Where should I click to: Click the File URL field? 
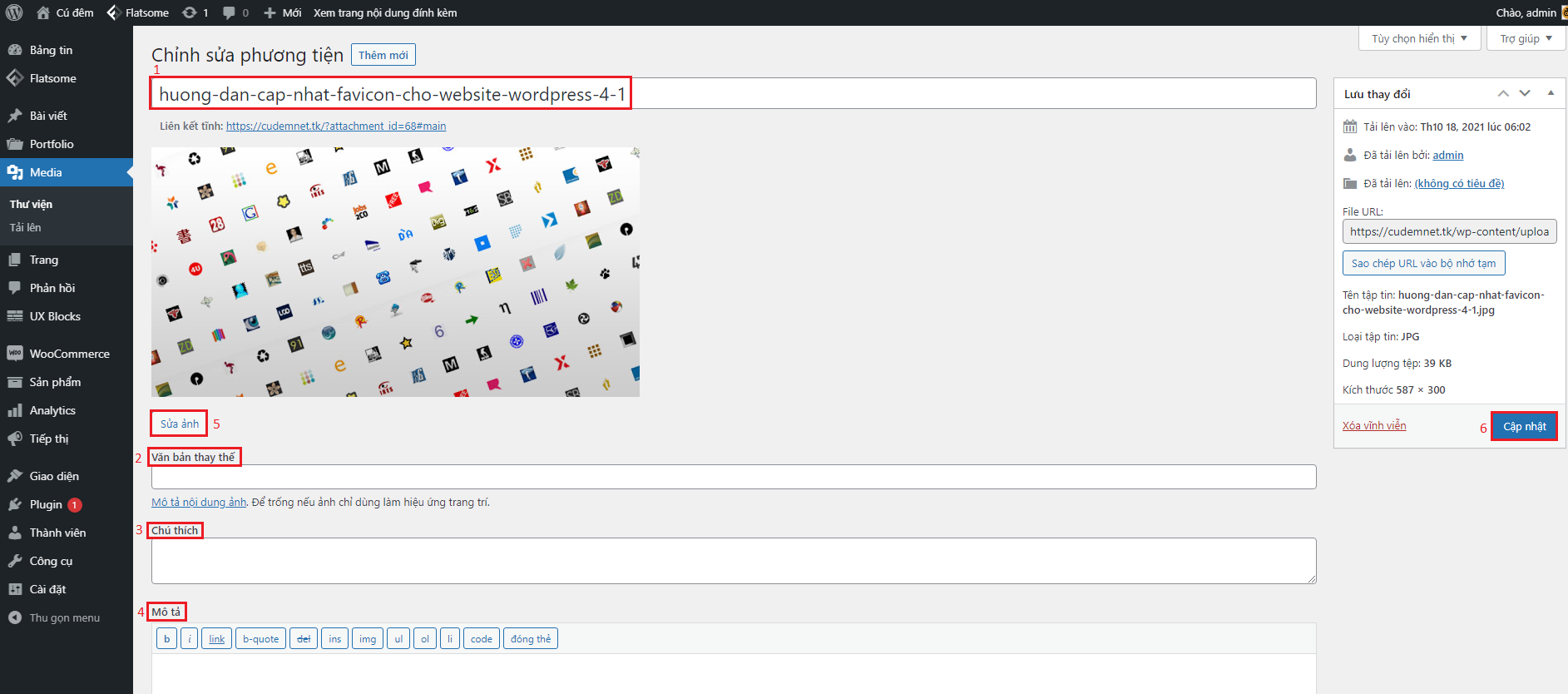[1450, 231]
